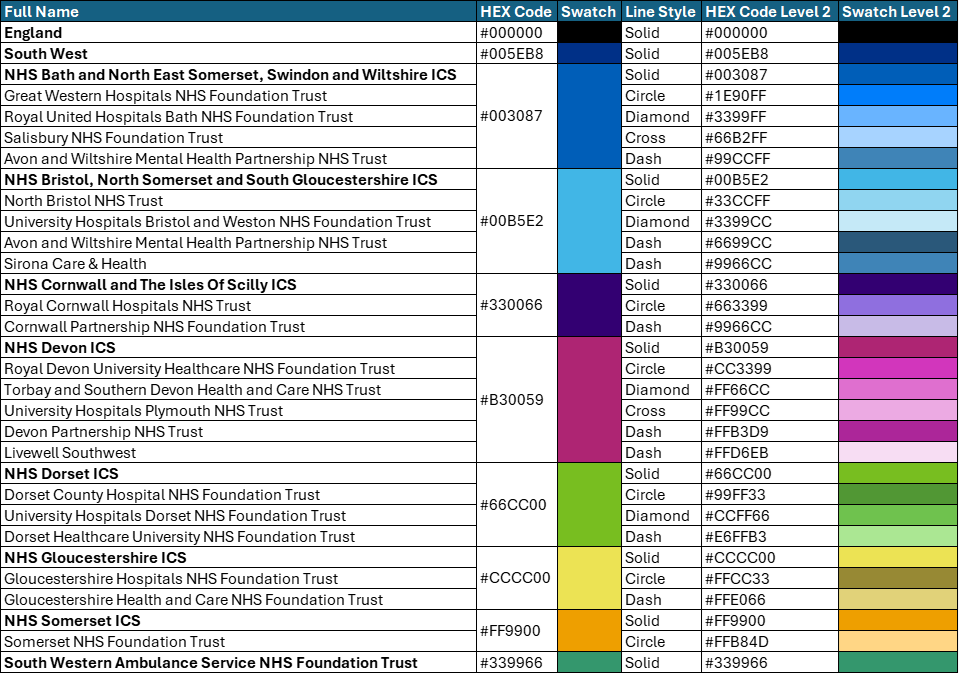The image size is (959, 674).
Task: Click the Full Name column header
Action: (x=239, y=12)
